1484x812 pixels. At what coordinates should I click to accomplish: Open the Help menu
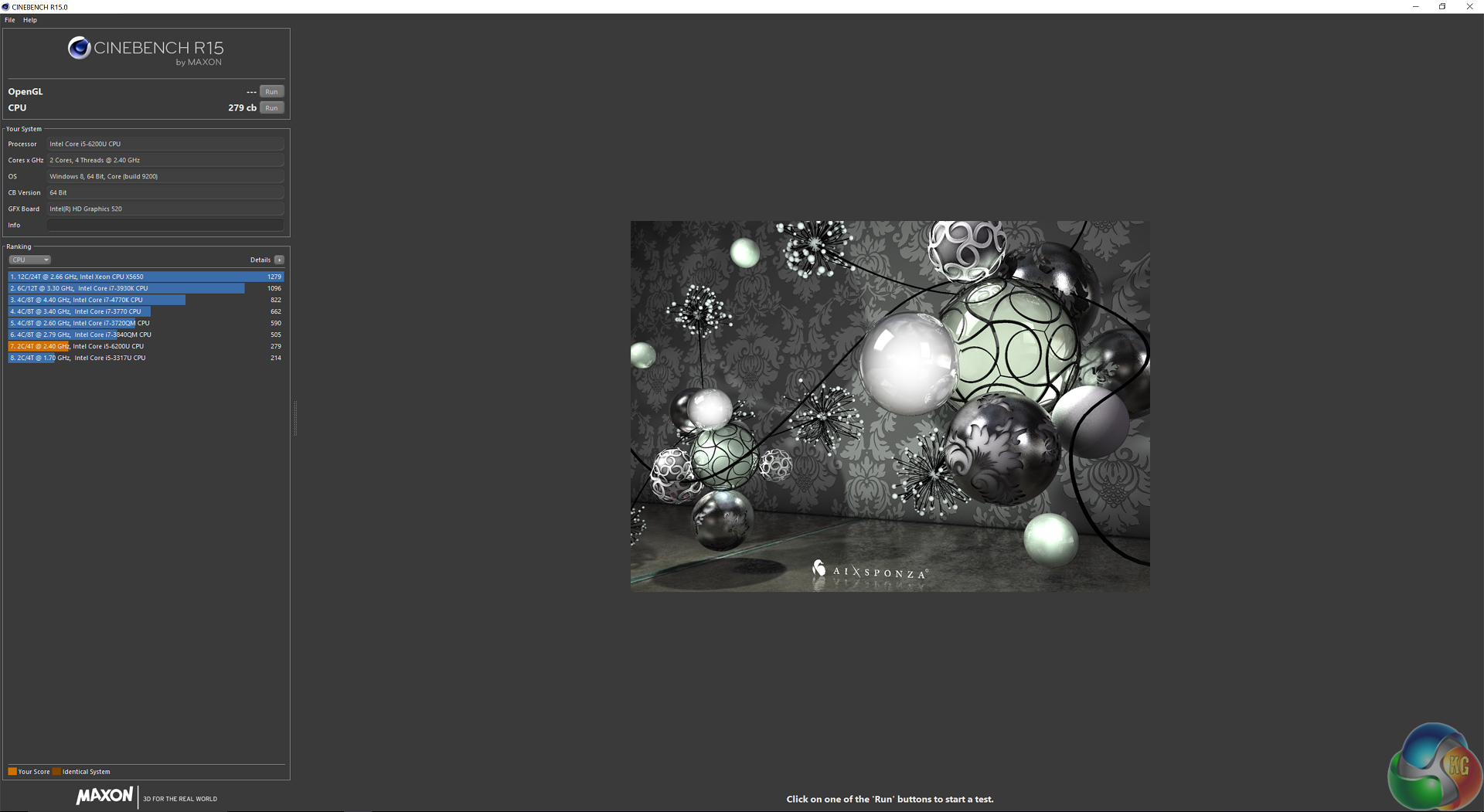tap(30, 20)
